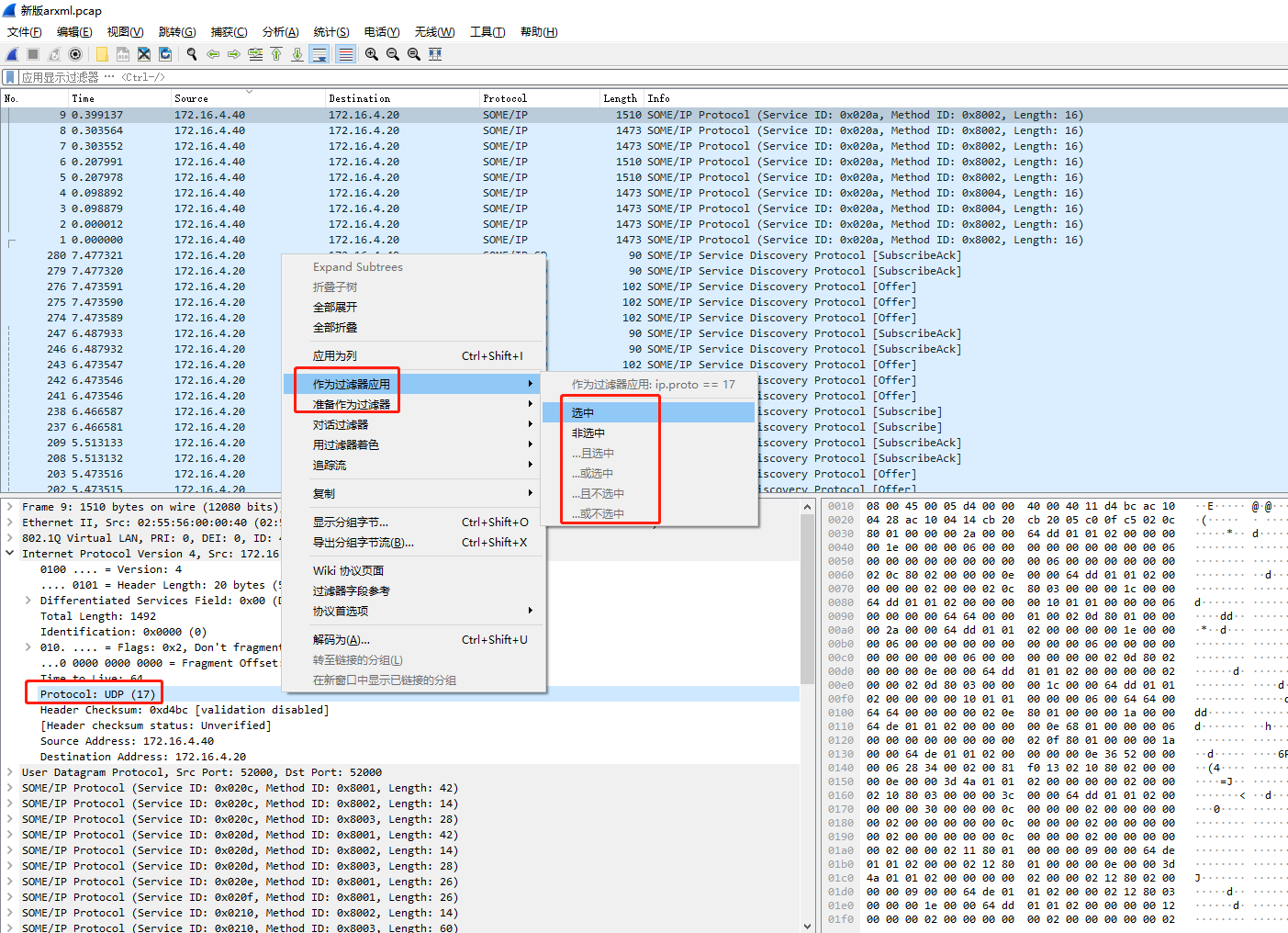
Task: Open the 追踪流 submenu entry
Action: click(x=414, y=465)
